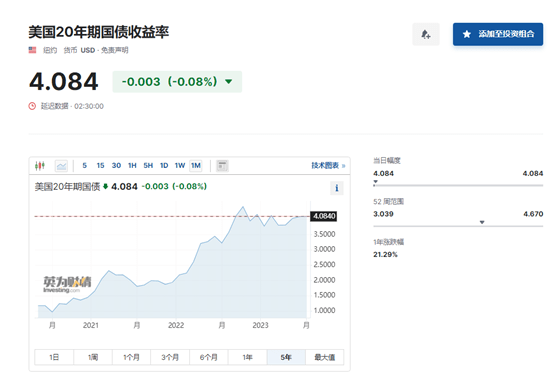The image size is (558, 388).
Task: Switch chart to candlestick view icon
Action: pyautogui.click(x=40, y=166)
